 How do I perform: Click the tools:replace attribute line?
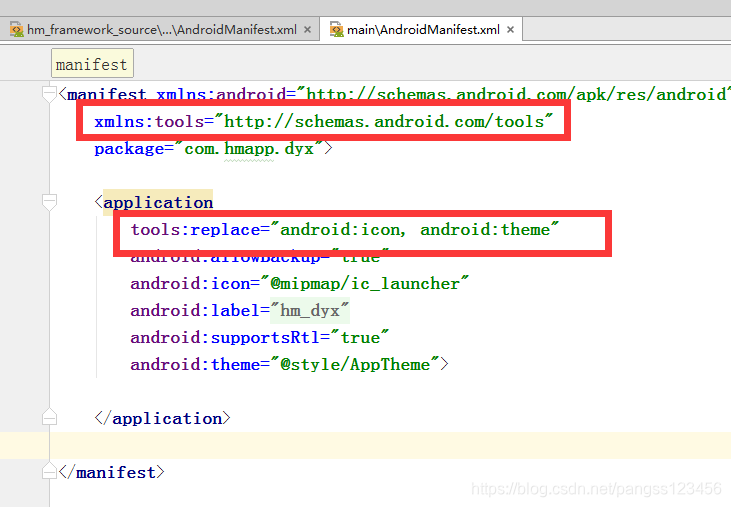pos(345,230)
